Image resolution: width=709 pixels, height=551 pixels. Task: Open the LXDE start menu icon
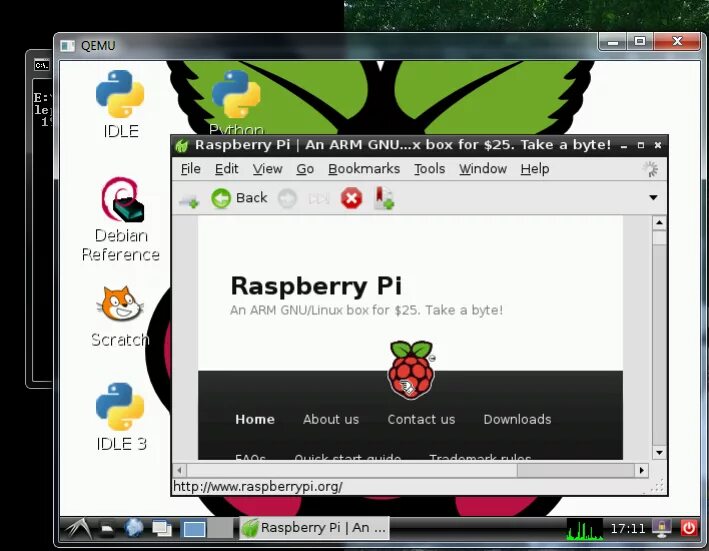tap(77, 528)
